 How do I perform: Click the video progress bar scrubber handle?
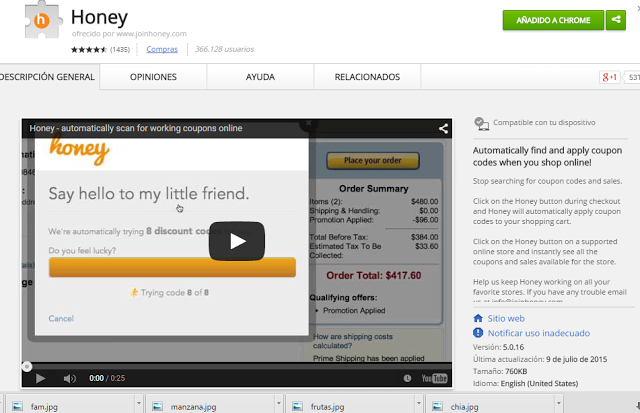pyautogui.click(x=27, y=366)
